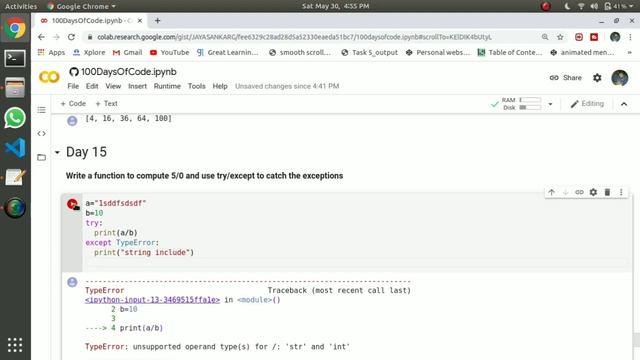This screenshot has width=640, height=360.
Task: Open the Tools menu
Action: tap(196, 86)
